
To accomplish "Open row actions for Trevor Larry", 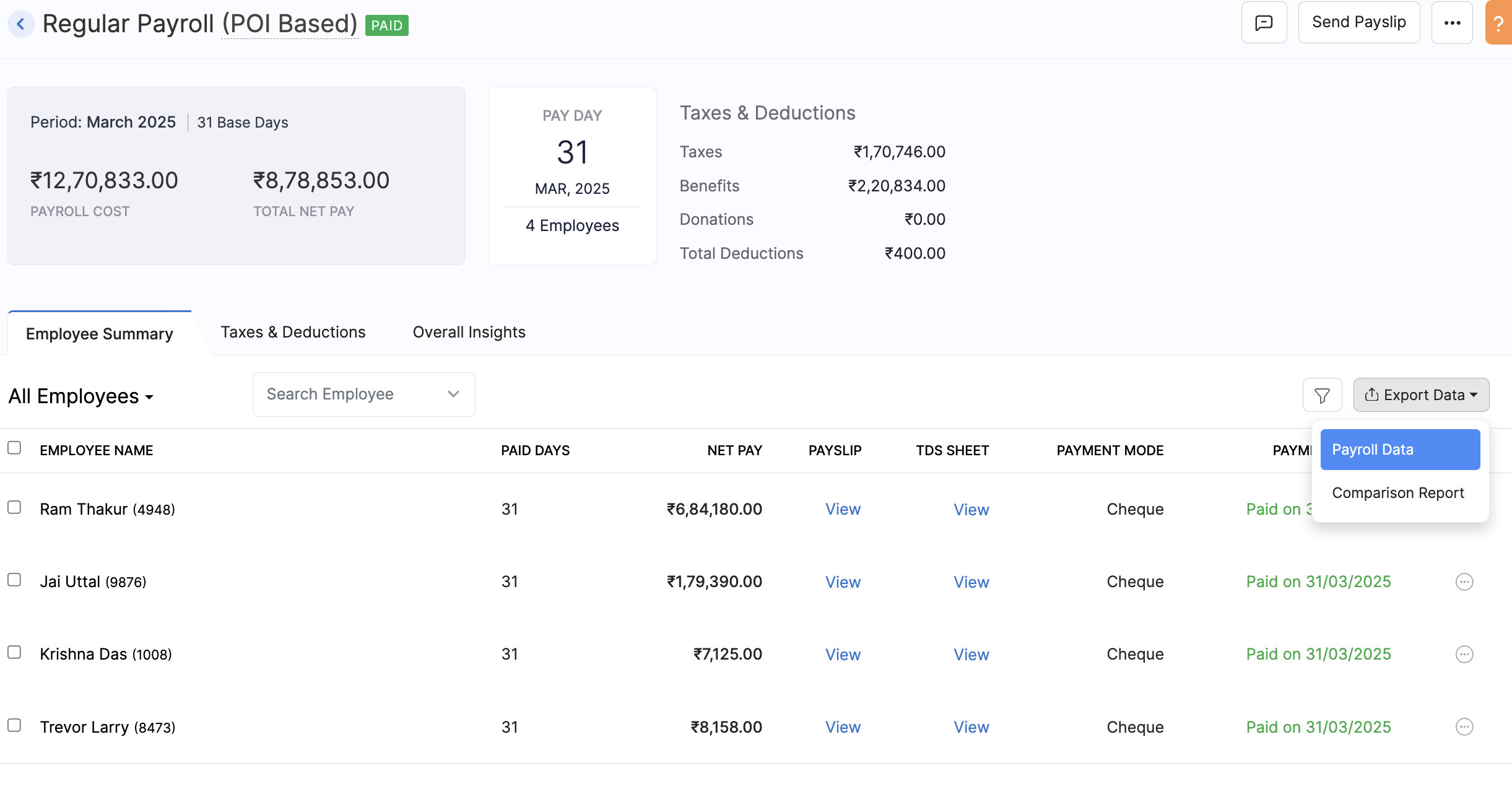I will coord(1464,726).
